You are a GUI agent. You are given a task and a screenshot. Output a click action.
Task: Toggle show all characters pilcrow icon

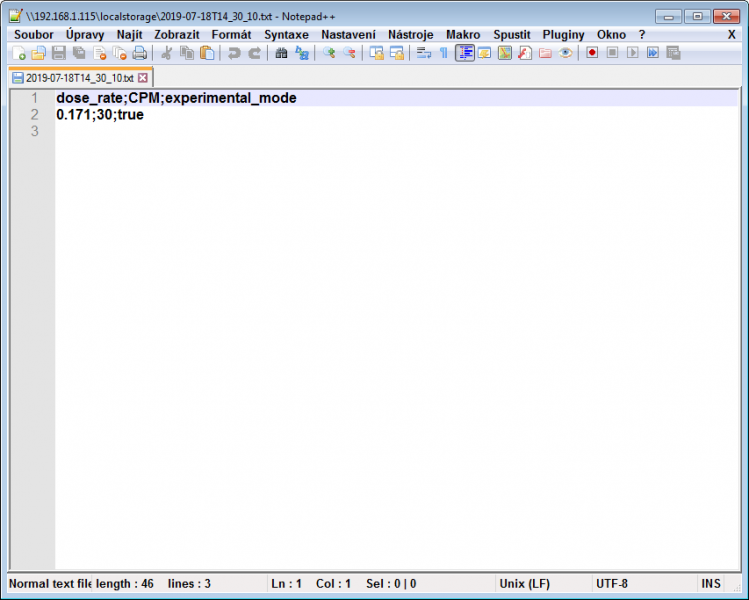point(443,53)
